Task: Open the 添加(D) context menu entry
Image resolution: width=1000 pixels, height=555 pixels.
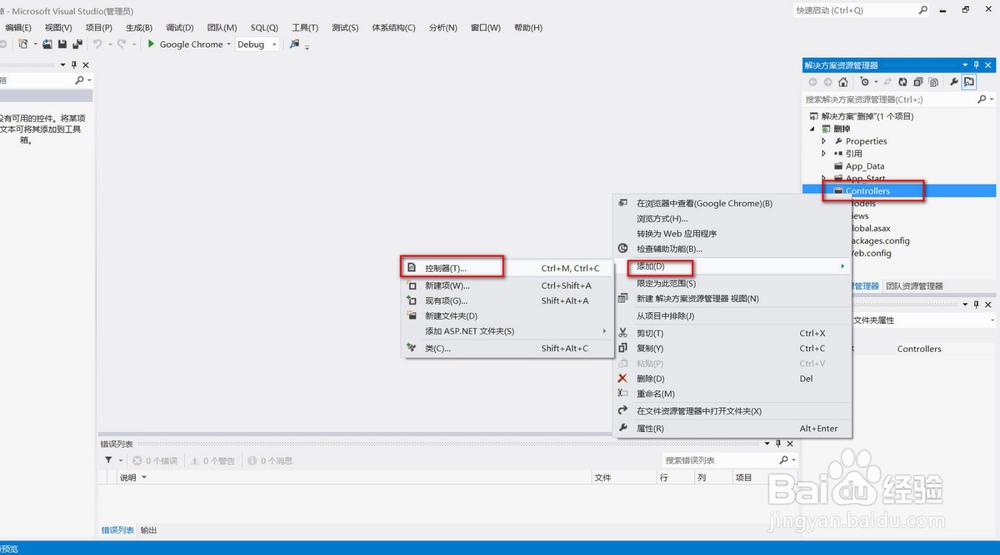Action: tap(732, 266)
